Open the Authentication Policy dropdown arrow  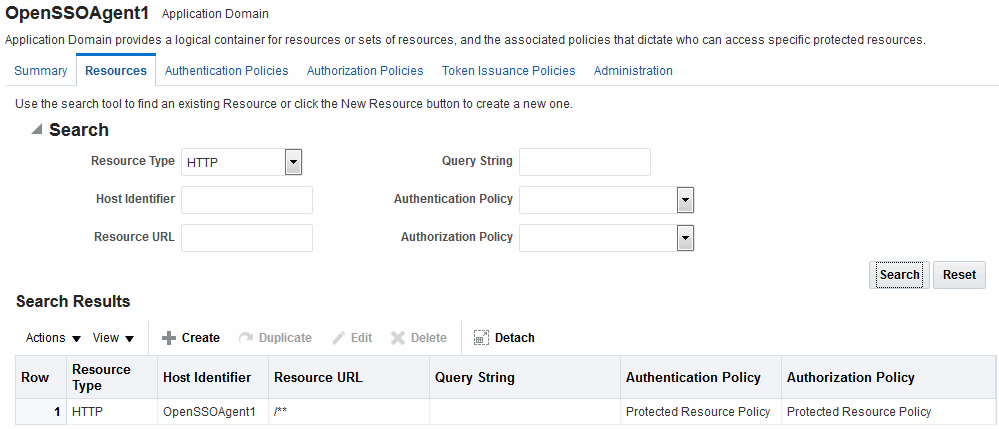(685, 200)
